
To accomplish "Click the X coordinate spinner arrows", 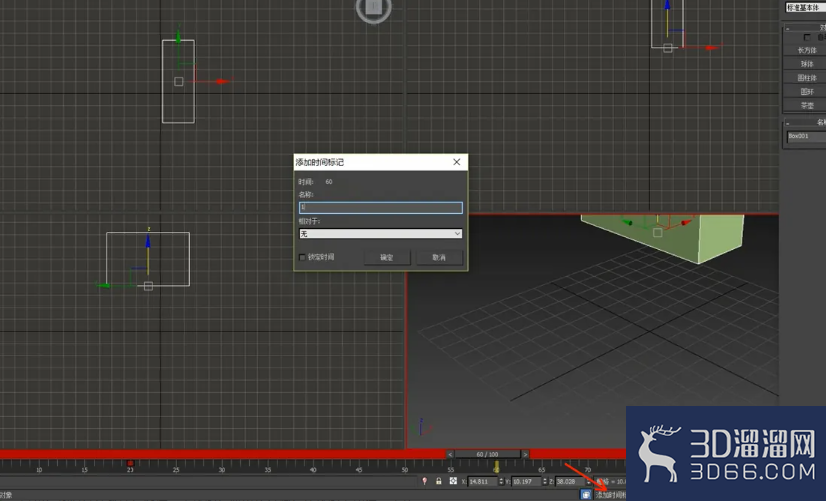I will 501,482.
